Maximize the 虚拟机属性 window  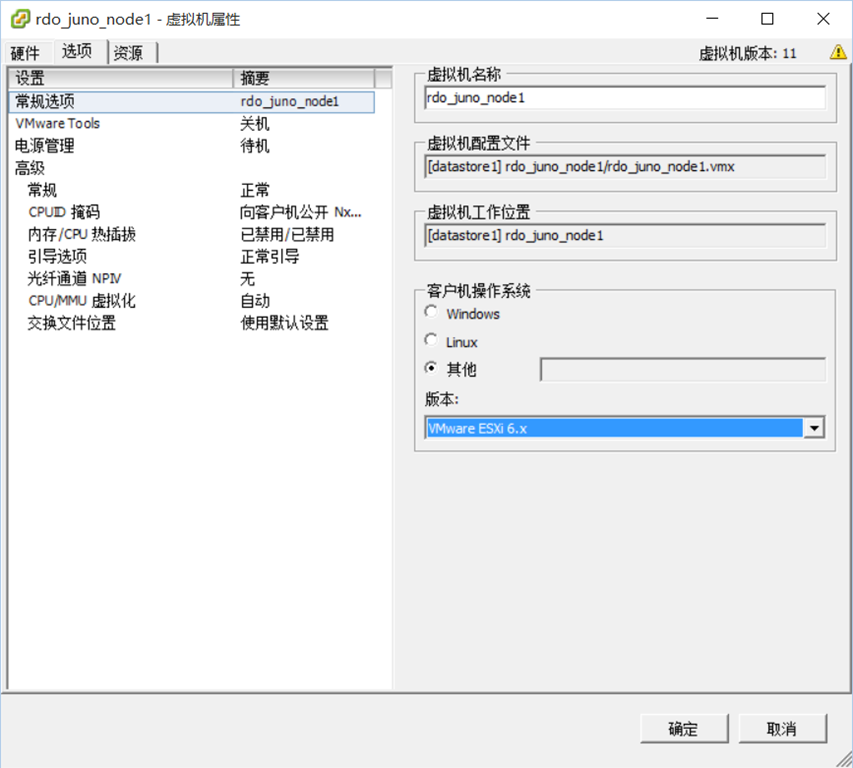point(767,19)
